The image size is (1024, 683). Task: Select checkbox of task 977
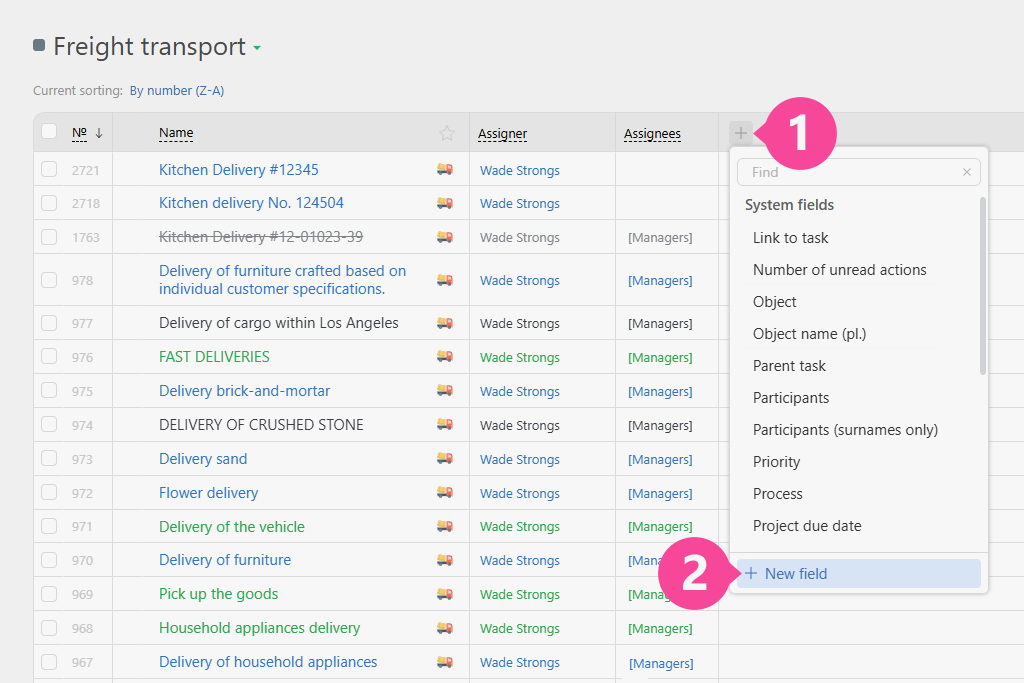pyautogui.click(x=49, y=323)
